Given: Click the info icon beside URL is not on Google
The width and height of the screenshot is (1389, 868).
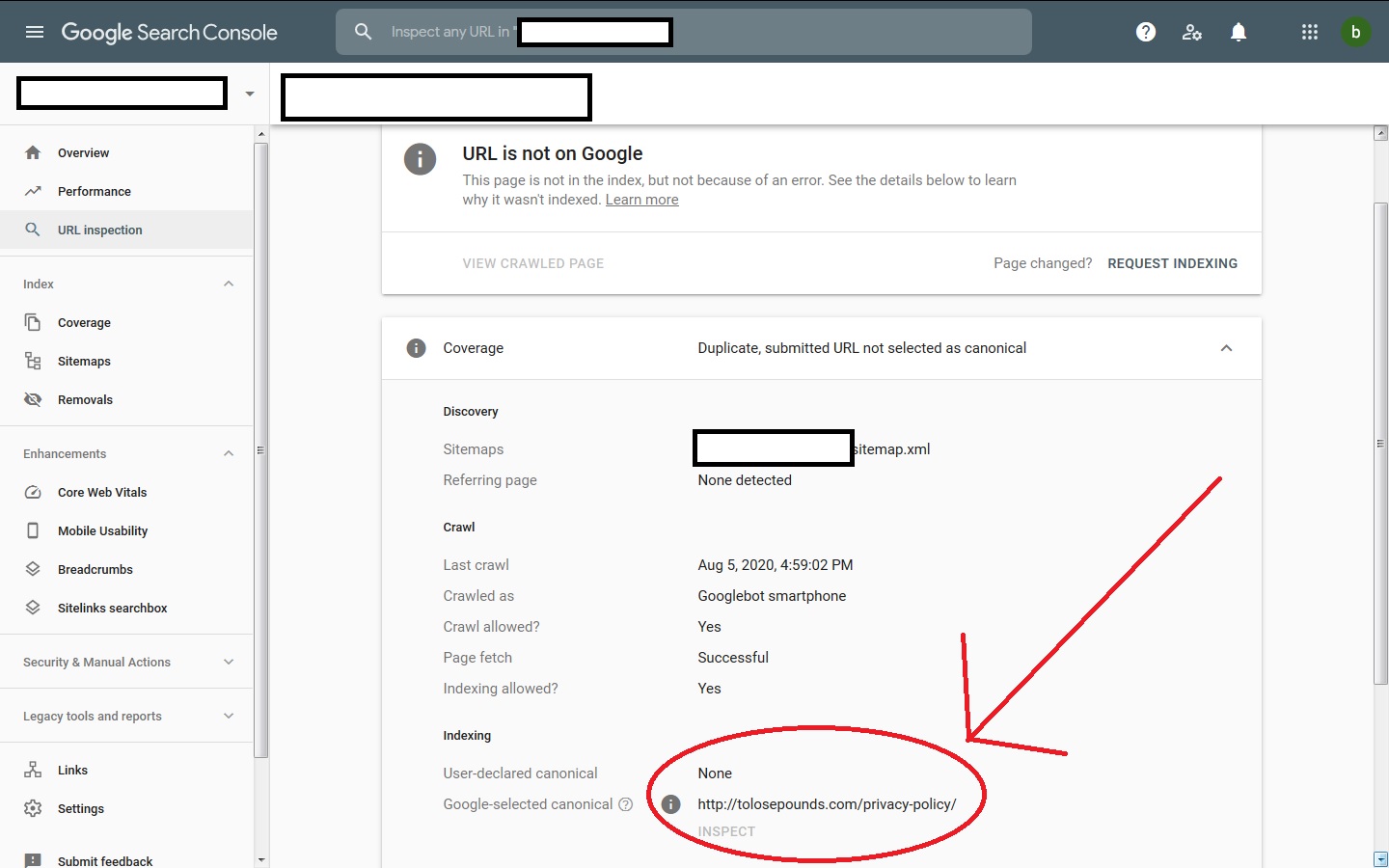Looking at the screenshot, I should tap(420, 158).
